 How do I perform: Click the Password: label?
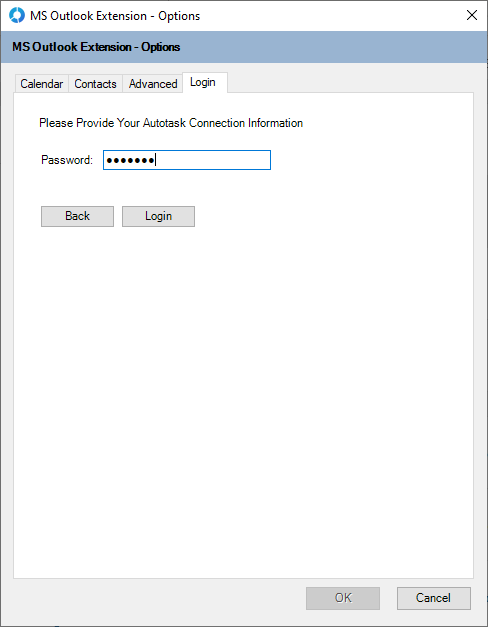click(x=67, y=160)
